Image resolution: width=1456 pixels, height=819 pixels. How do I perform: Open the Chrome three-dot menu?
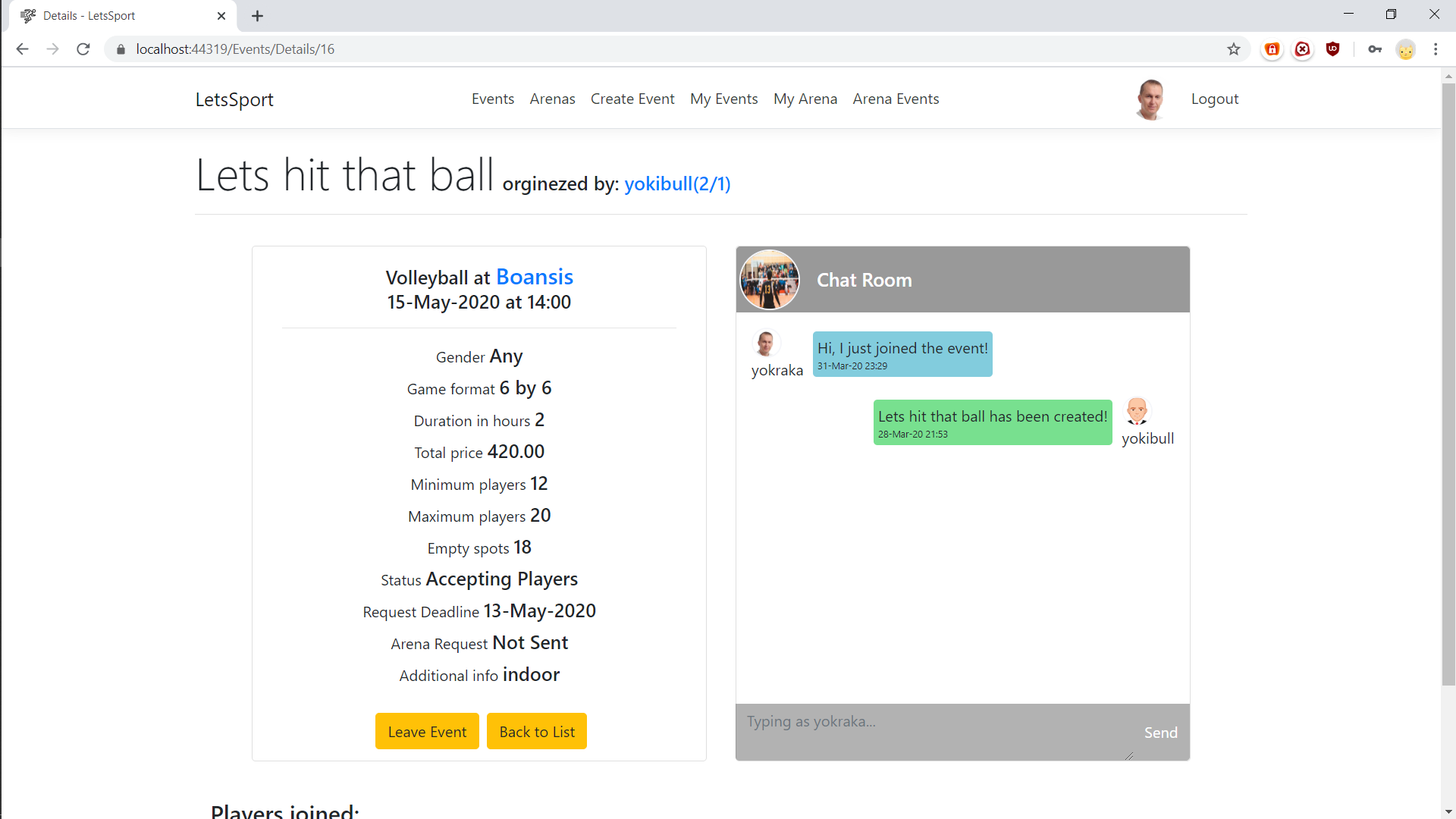pyautogui.click(x=1435, y=49)
